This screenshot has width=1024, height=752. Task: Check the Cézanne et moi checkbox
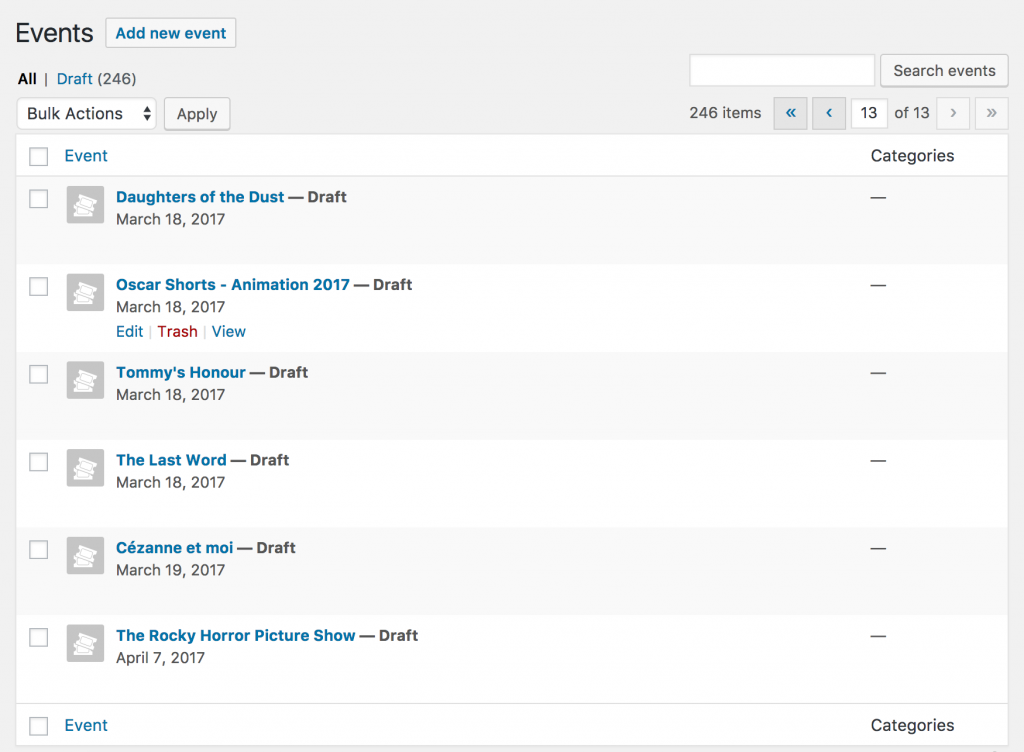39,550
